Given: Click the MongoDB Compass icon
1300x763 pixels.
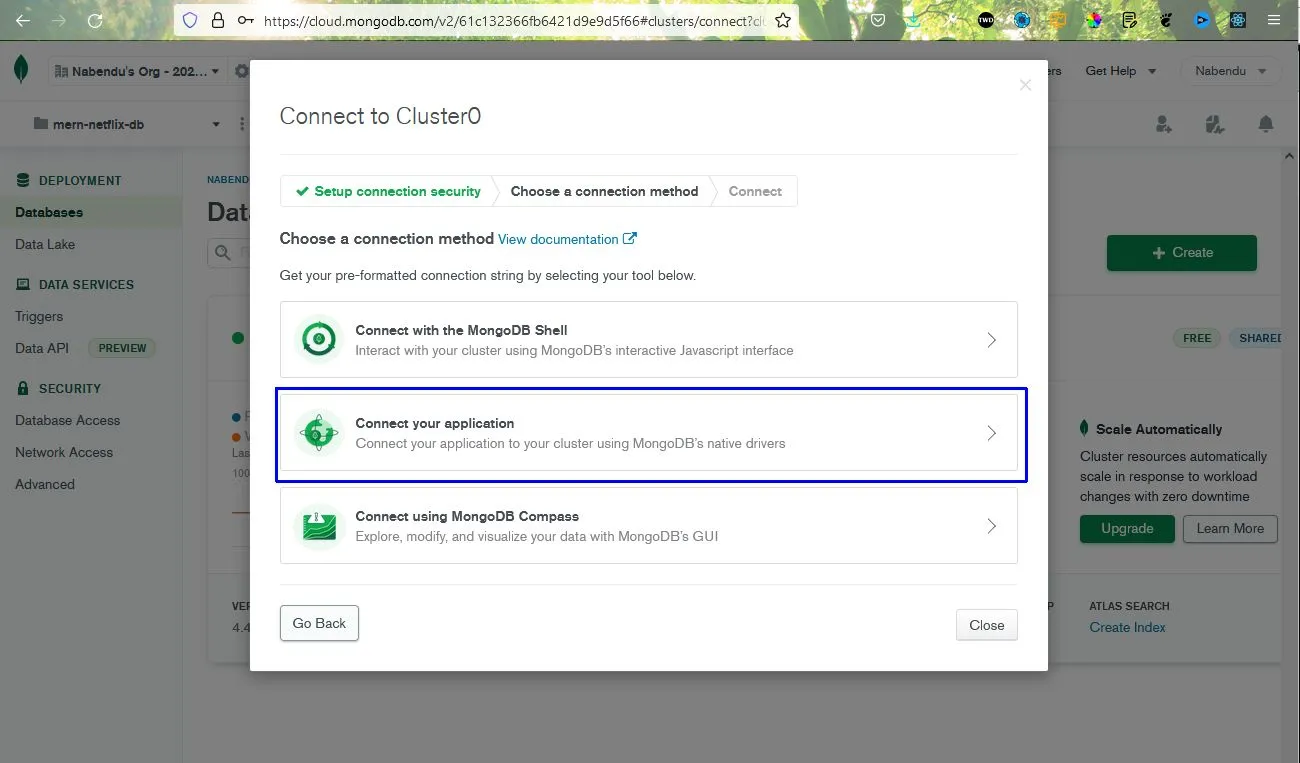Looking at the screenshot, I should (x=319, y=525).
